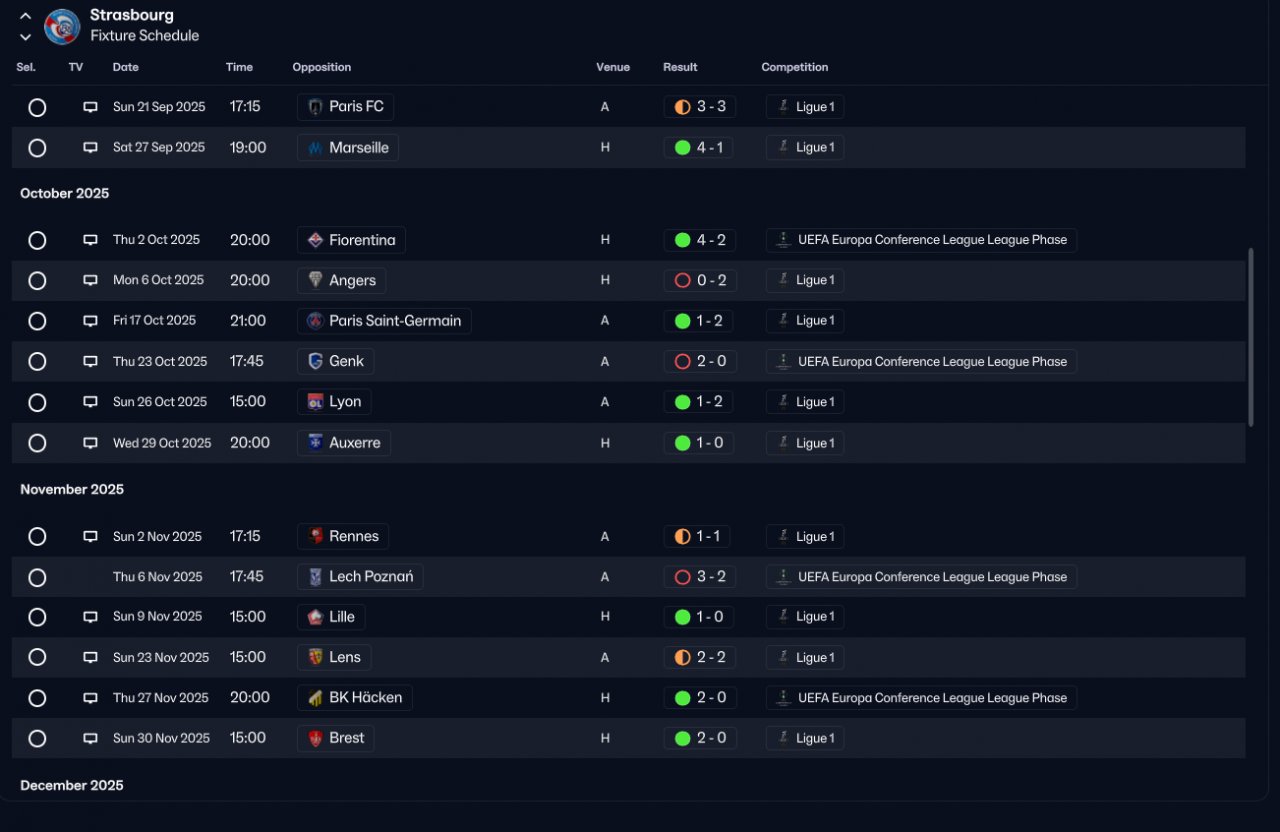Screen dimensions: 1280x832
Task: Click the TV icon for Marseille fixture
Action: tap(90, 148)
